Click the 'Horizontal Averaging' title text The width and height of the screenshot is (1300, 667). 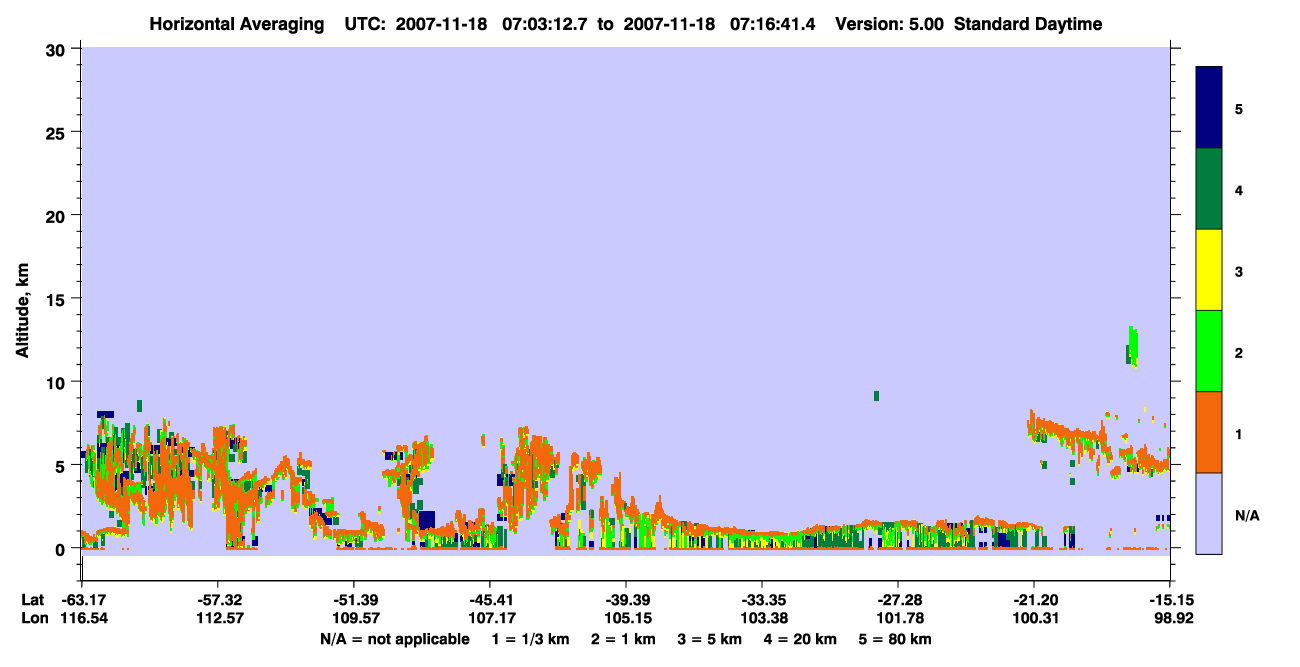click(x=237, y=24)
